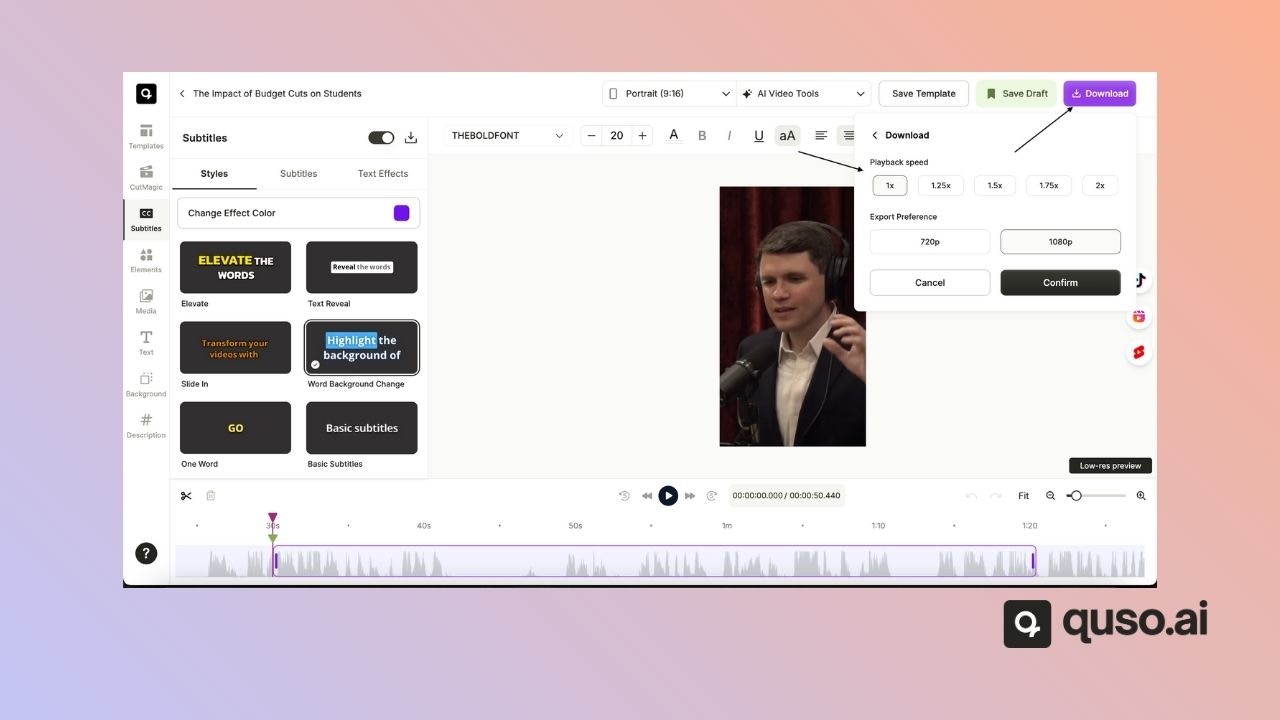1280x720 pixels.
Task: Open the Portrait (9:16) aspect dropdown
Action: coord(669,94)
